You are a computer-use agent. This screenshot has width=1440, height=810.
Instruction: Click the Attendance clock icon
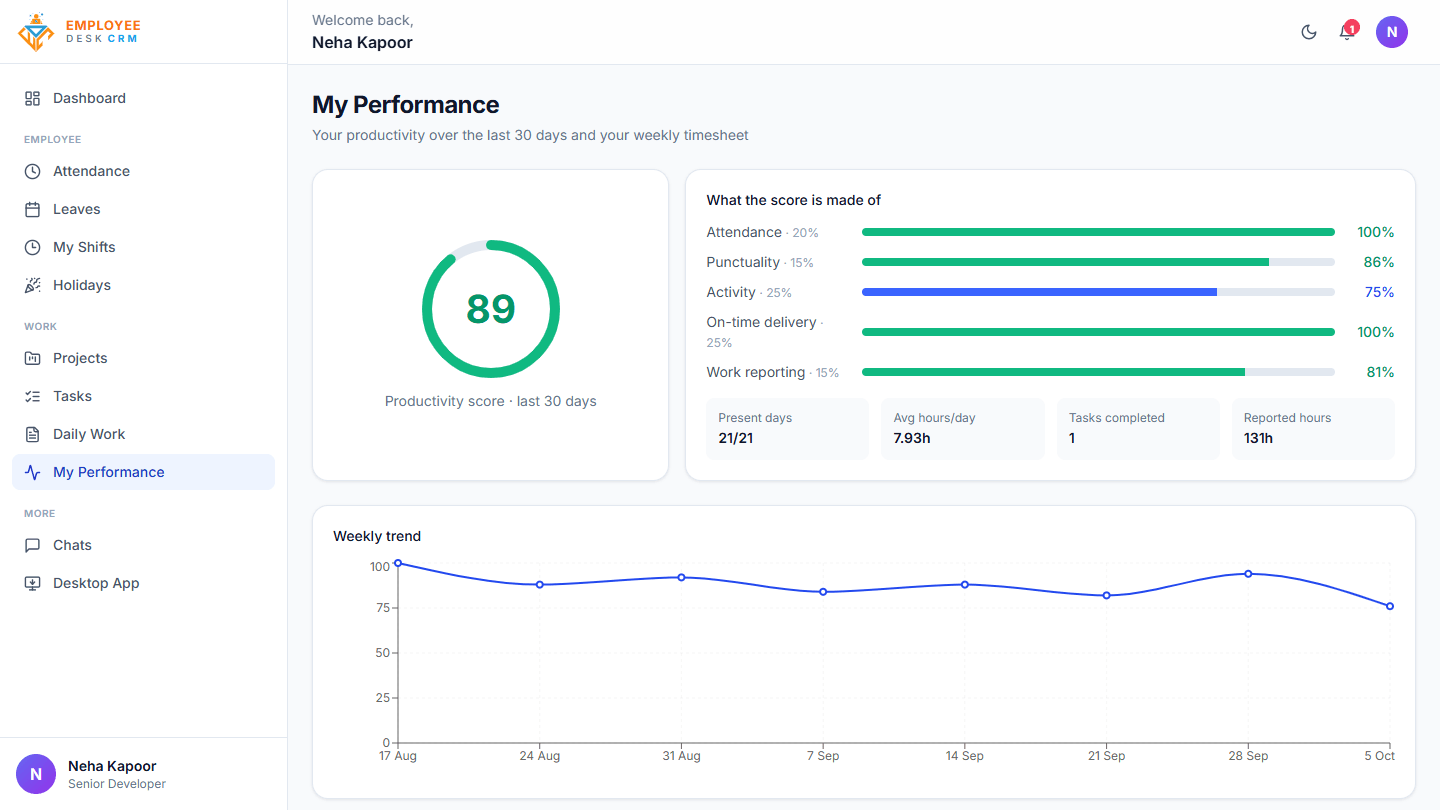point(33,171)
